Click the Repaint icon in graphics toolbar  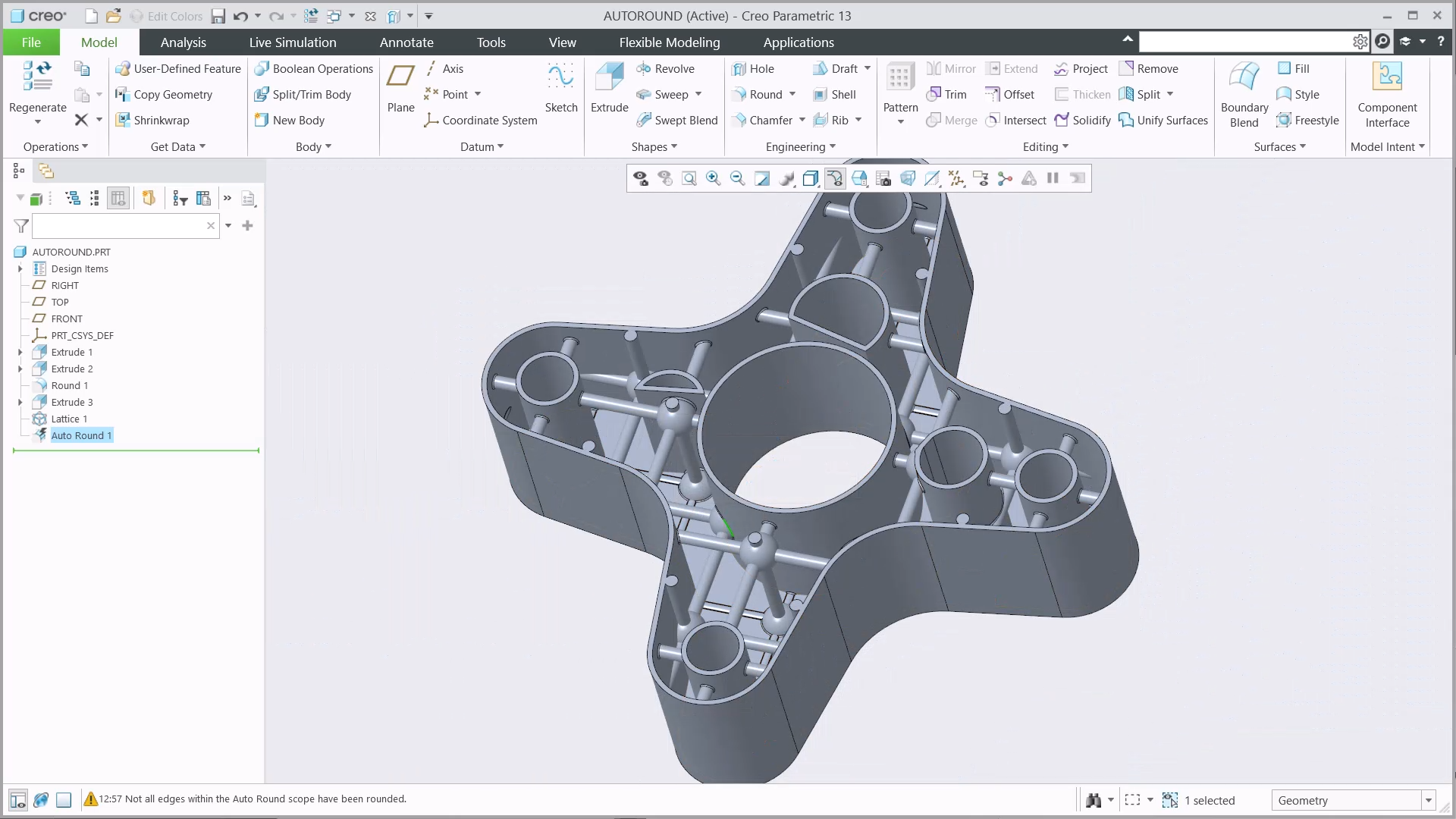coord(762,178)
